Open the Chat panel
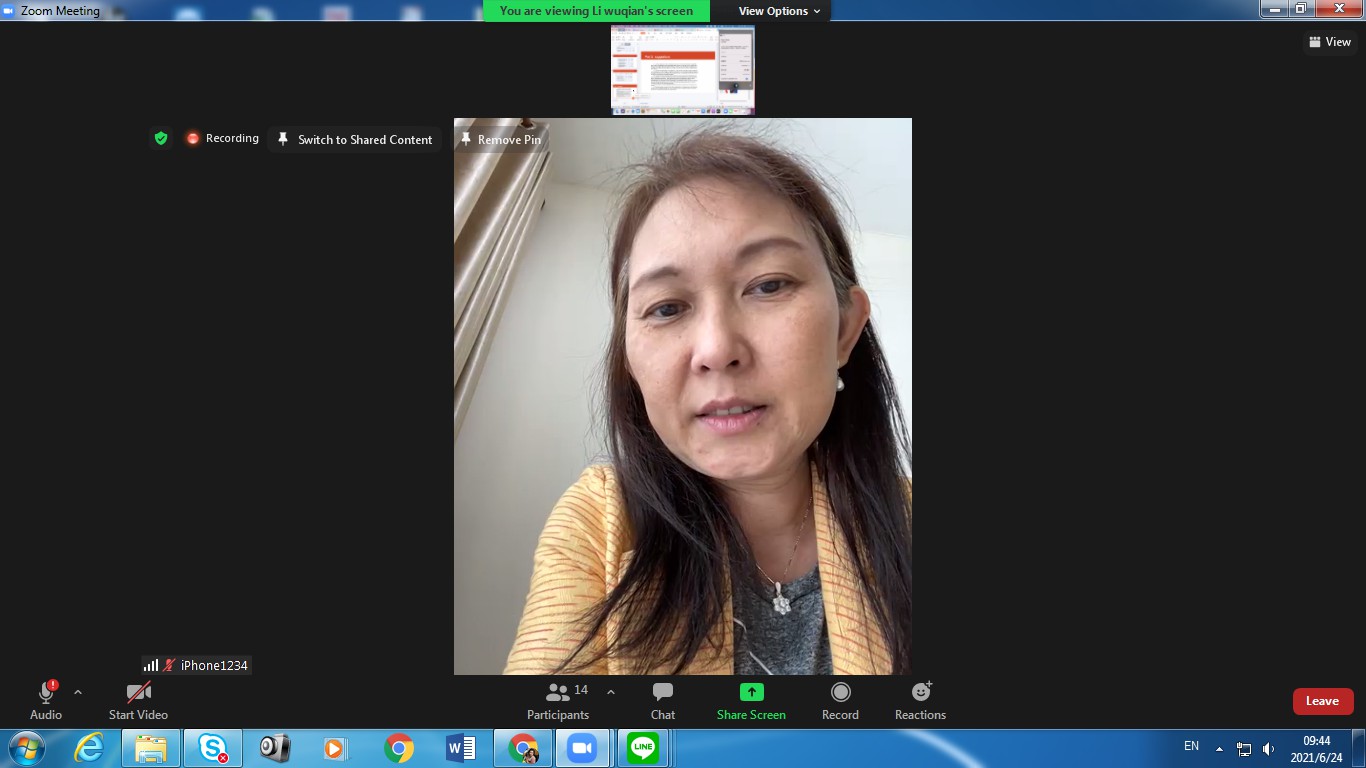Viewport: 1366px width, 768px height. tap(662, 701)
